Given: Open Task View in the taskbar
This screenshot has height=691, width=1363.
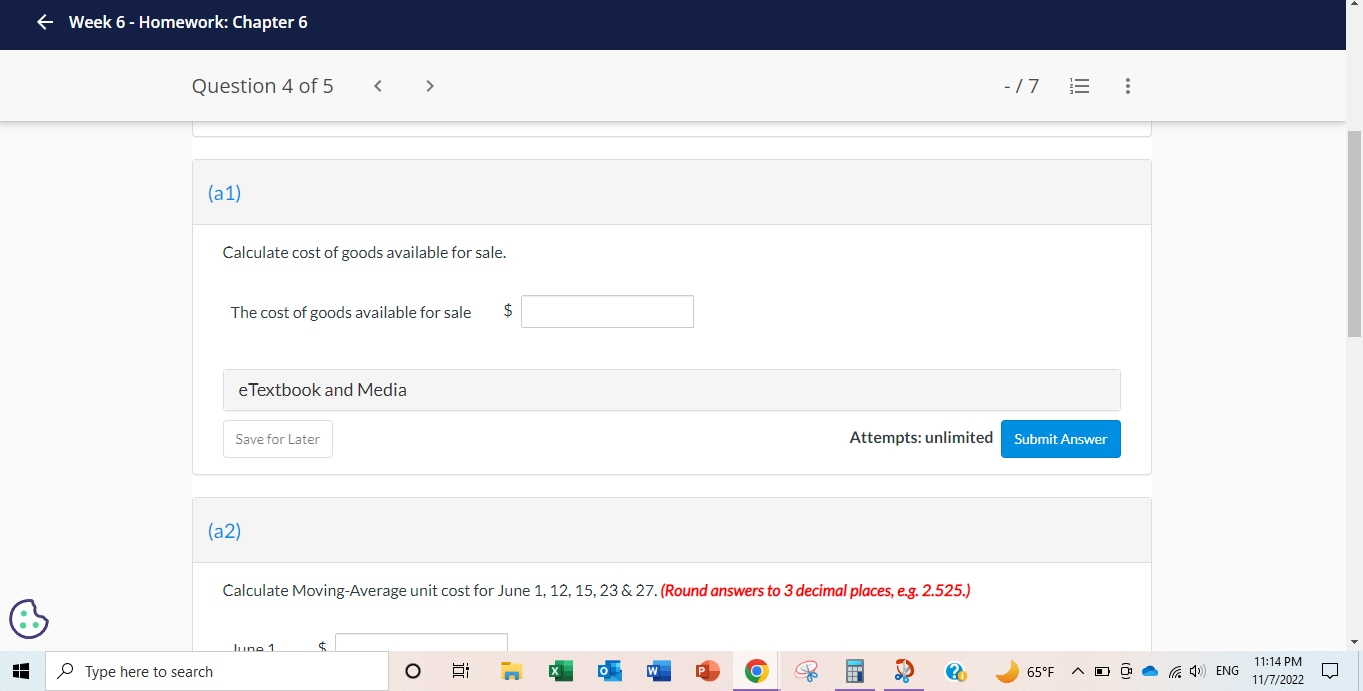Looking at the screenshot, I should pos(461,671).
